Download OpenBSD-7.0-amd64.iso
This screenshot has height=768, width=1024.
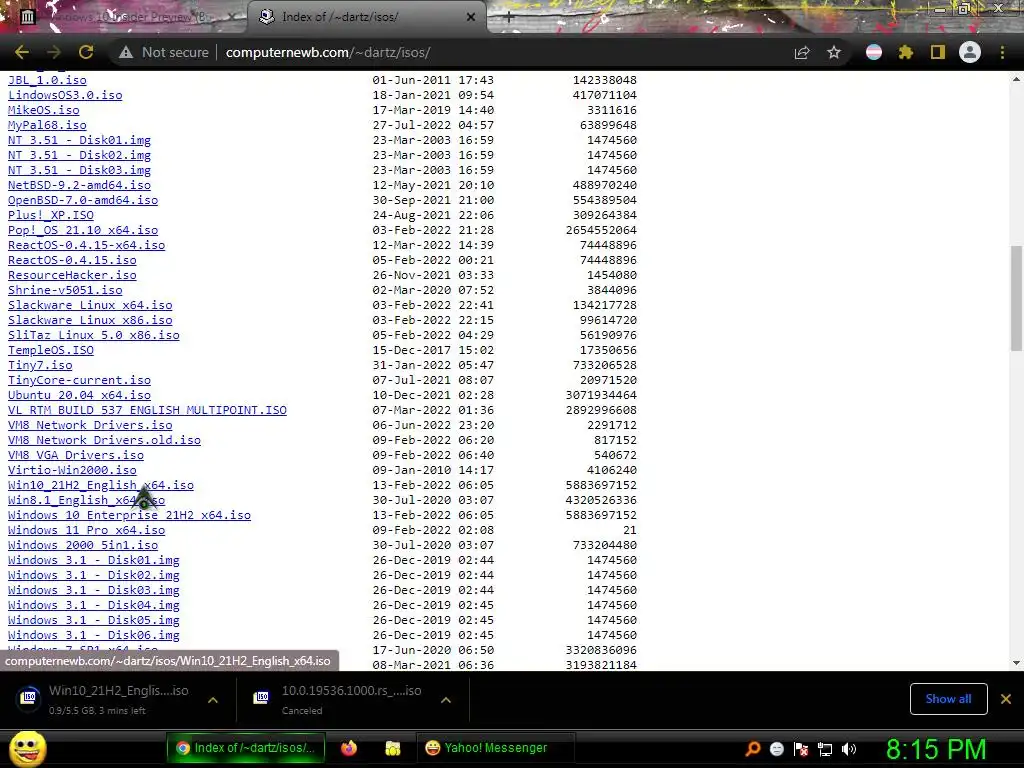click(x=83, y=200)
